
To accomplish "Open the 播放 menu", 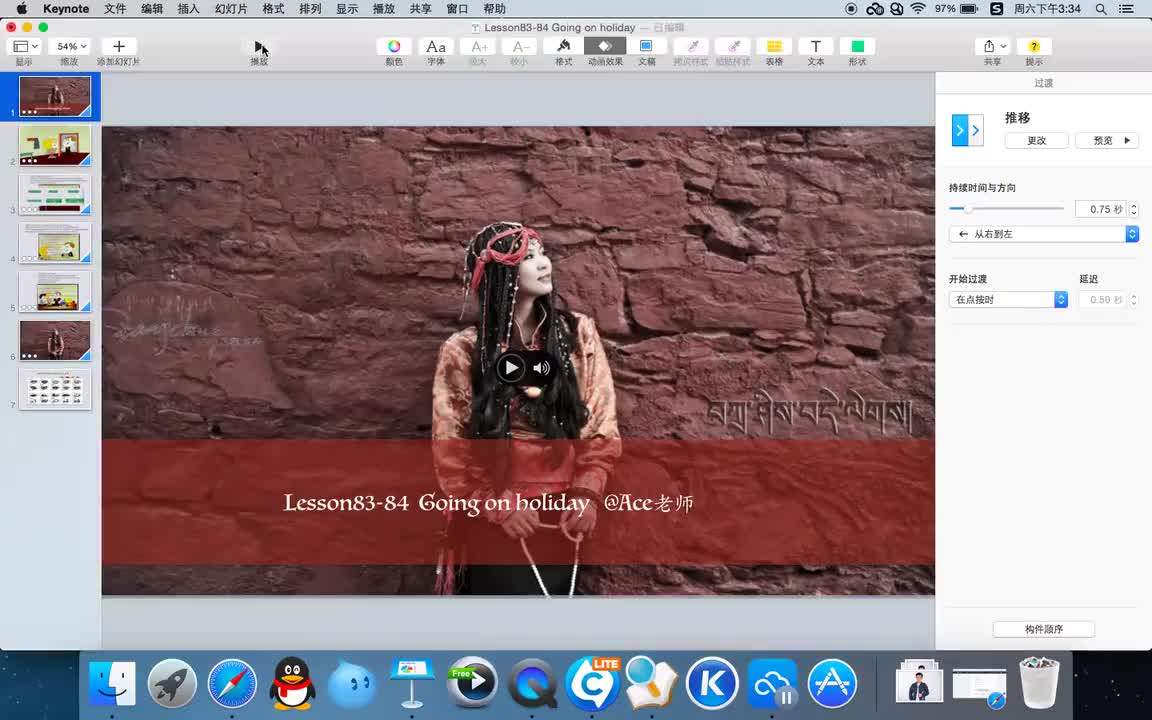I will pos(384,9).
